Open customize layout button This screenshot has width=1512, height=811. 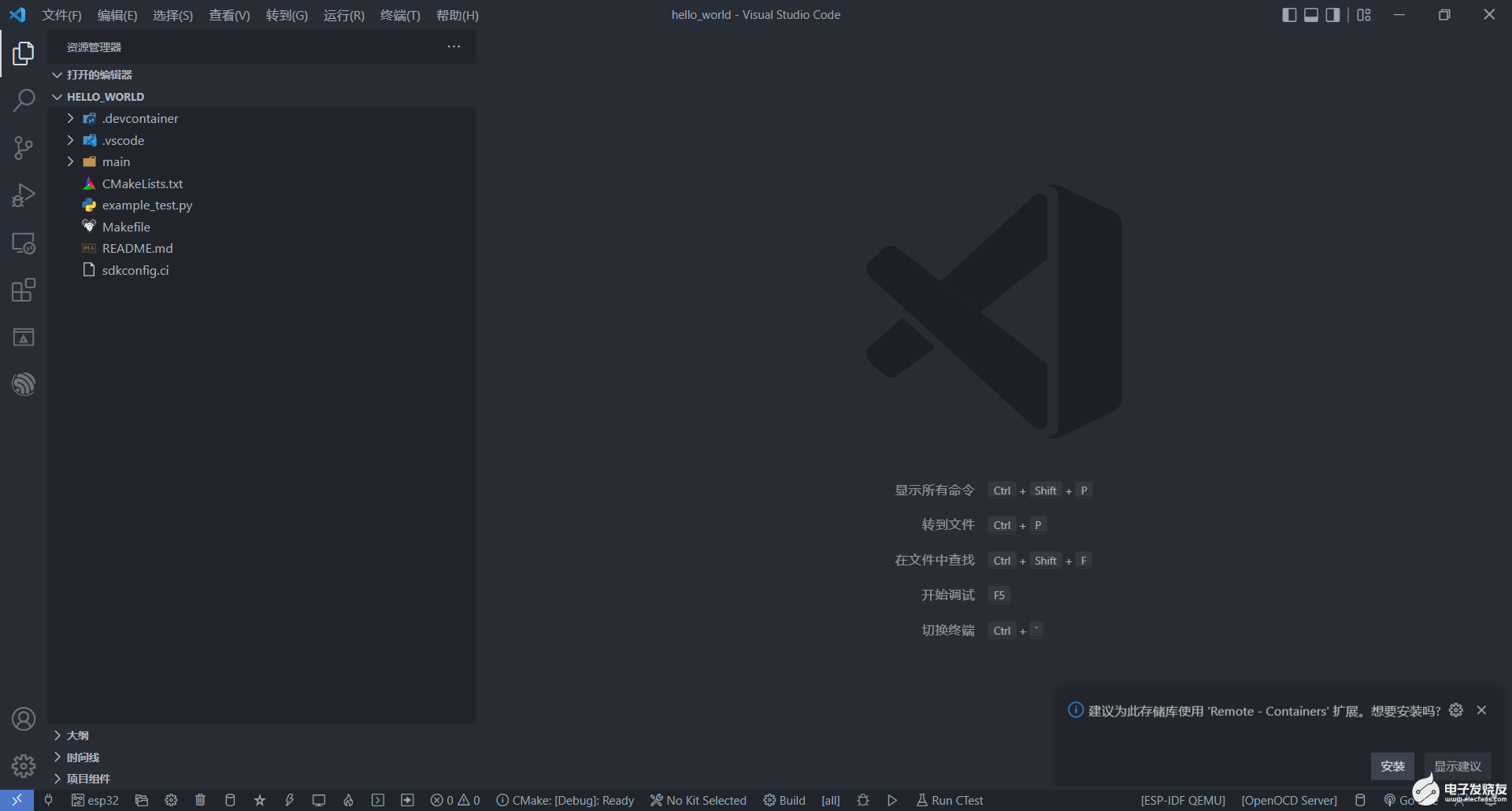(1364, 15)
